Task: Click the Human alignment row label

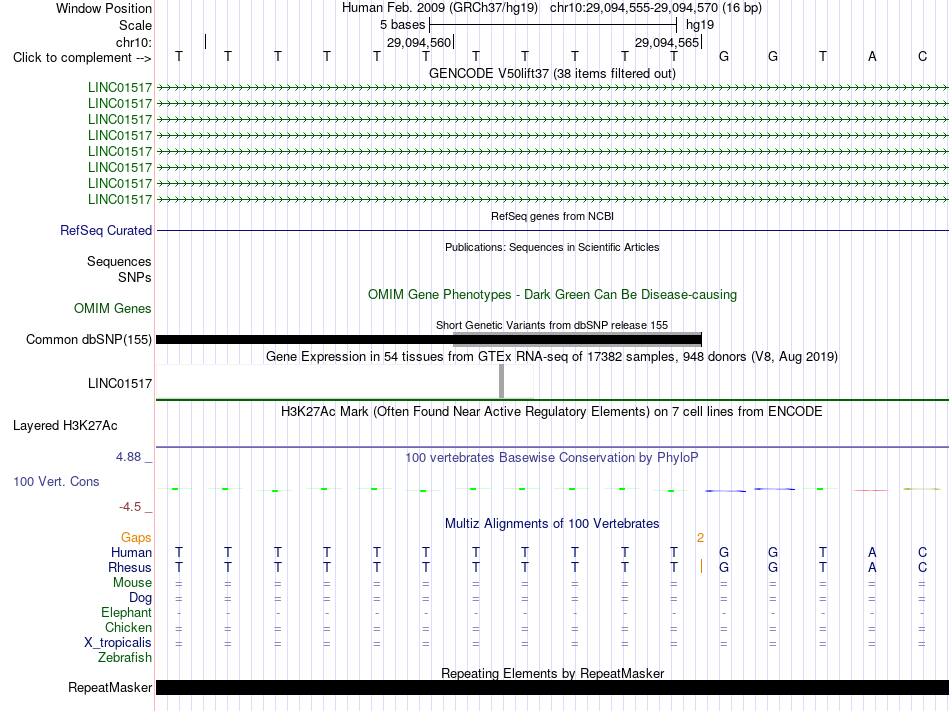Action: pos(131,552)
